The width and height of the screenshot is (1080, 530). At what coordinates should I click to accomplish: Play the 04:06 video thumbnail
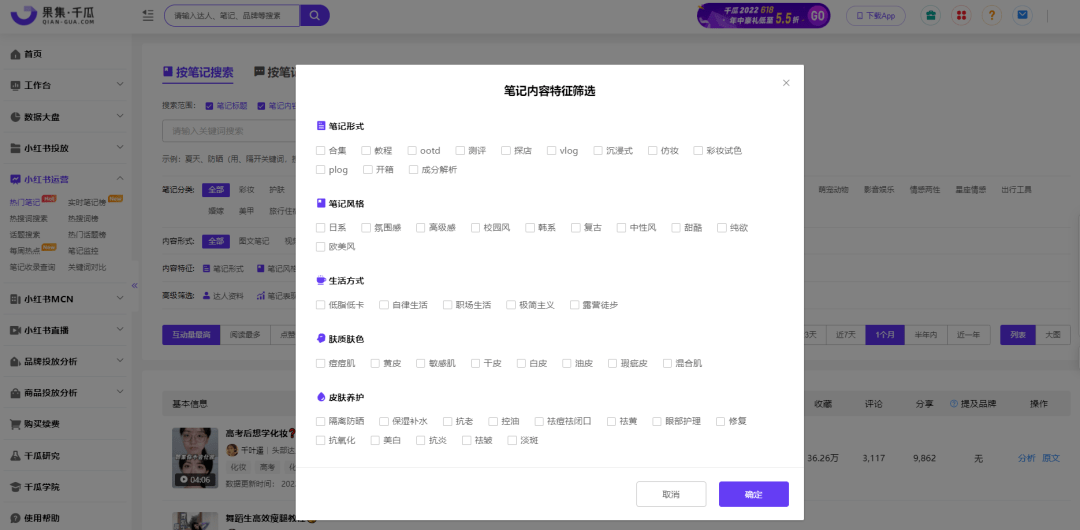click(195, 458)
